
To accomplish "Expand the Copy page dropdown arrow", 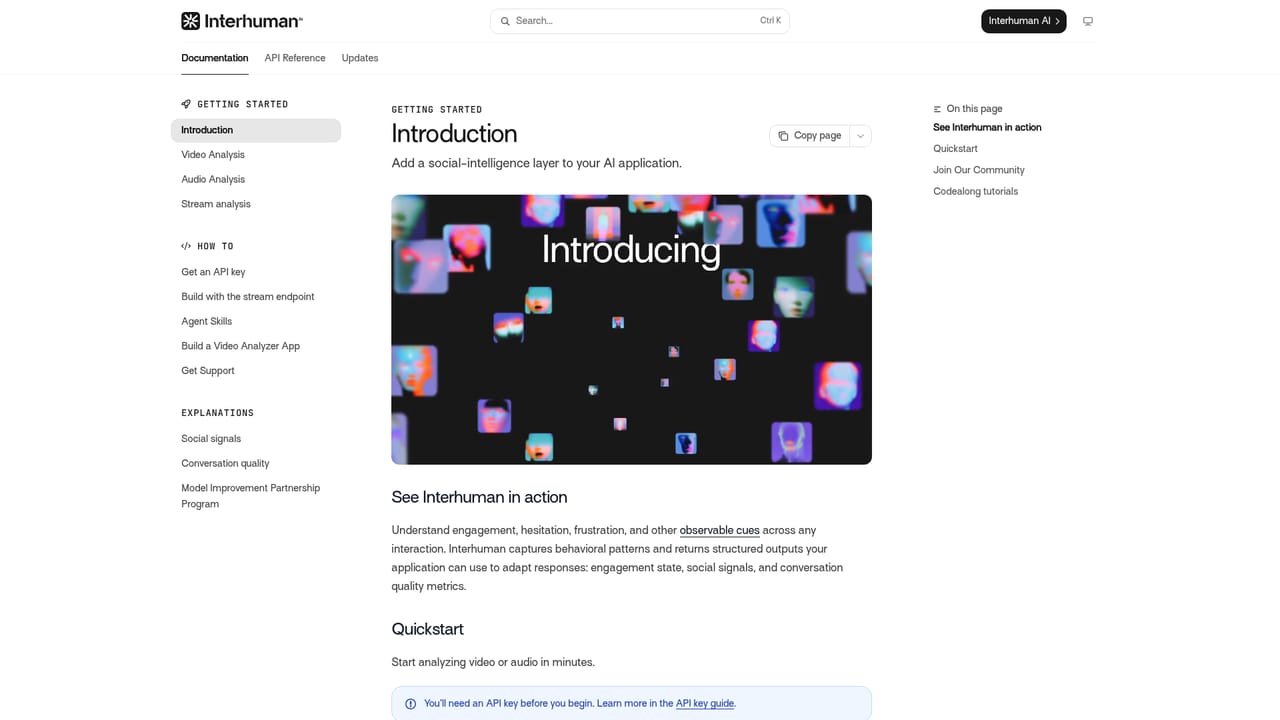I will coord(860,136).
